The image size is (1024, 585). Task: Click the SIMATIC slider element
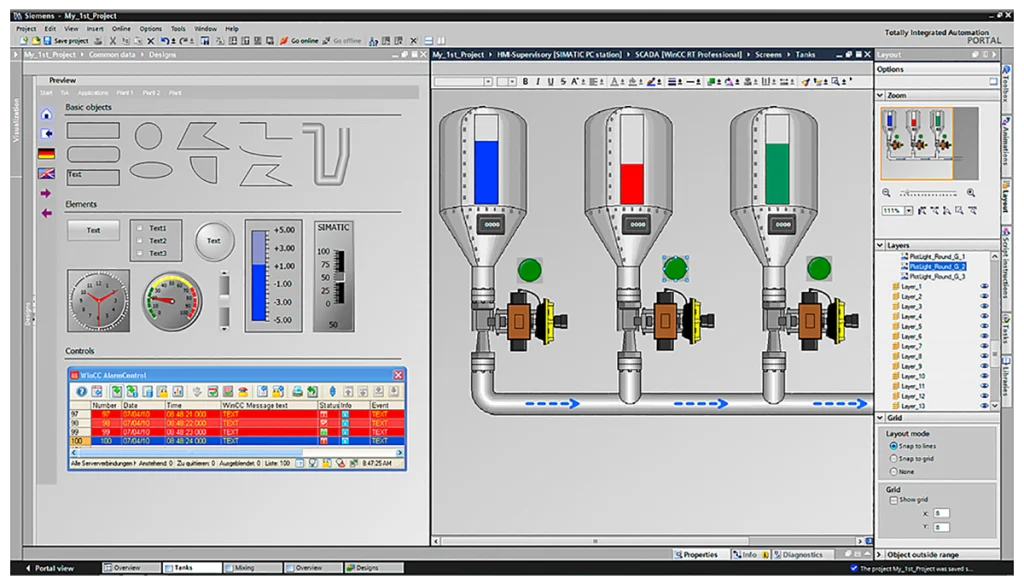pos(334,276)
